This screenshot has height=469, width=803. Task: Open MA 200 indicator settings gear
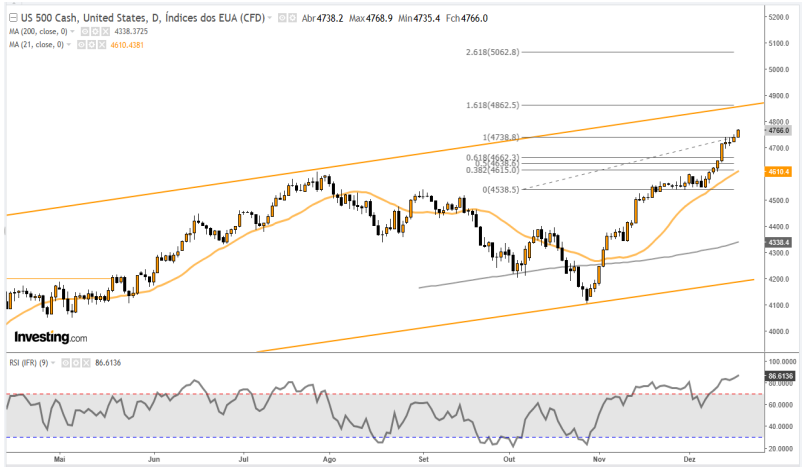pyautogui.click(x=95, y=31)
